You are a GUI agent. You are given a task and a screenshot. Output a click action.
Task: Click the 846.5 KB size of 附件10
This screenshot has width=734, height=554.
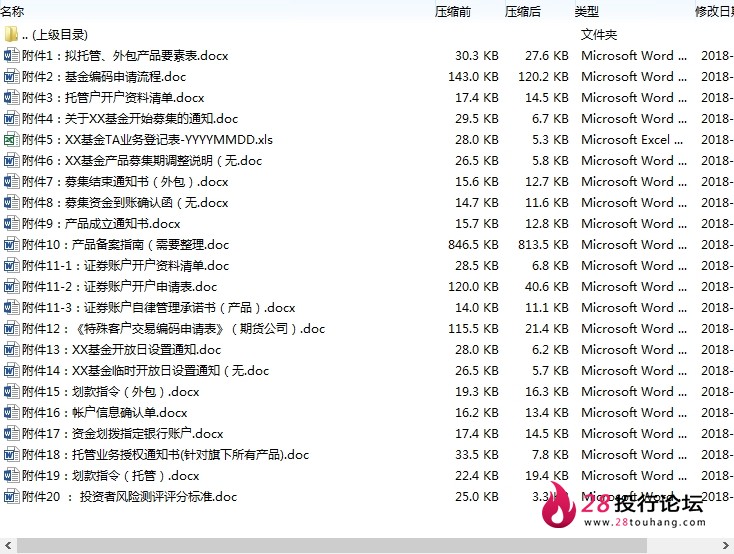tap(473, 244)
